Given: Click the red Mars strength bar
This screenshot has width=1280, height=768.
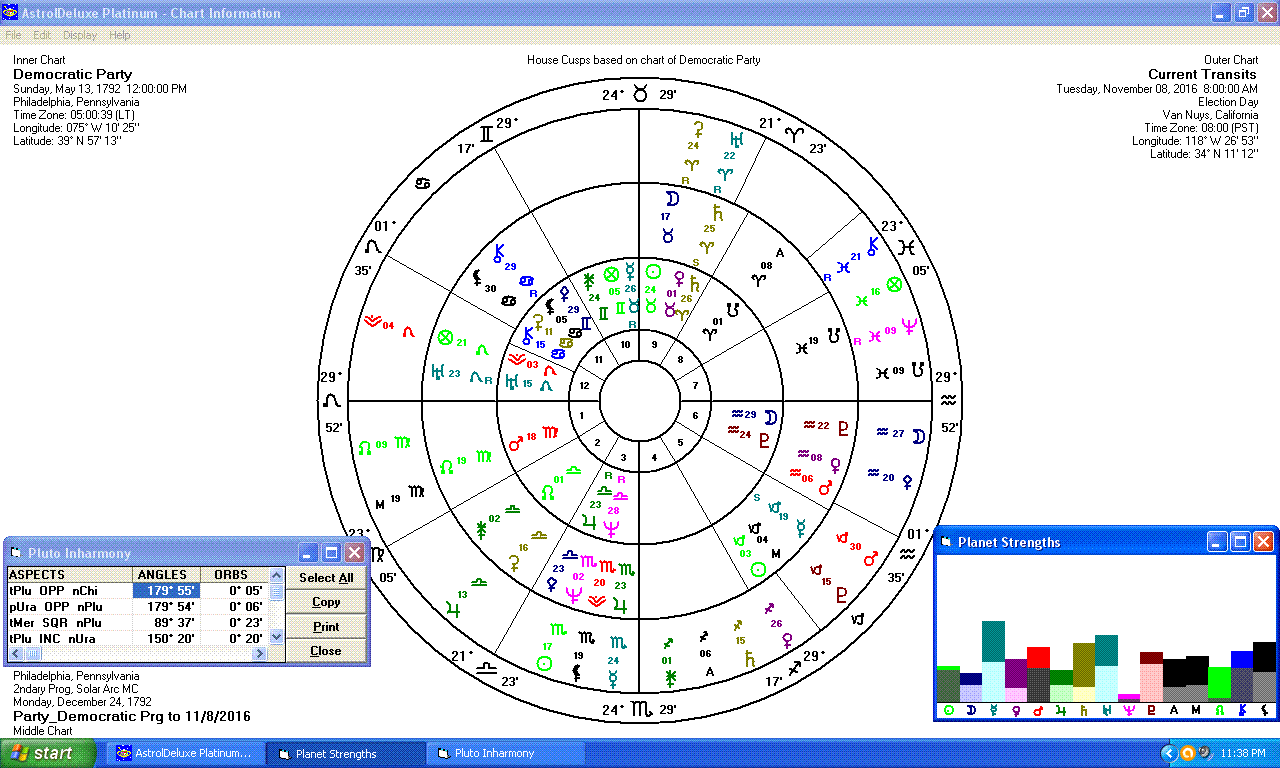Looking at the screenshot, I should coord(1038,674).
